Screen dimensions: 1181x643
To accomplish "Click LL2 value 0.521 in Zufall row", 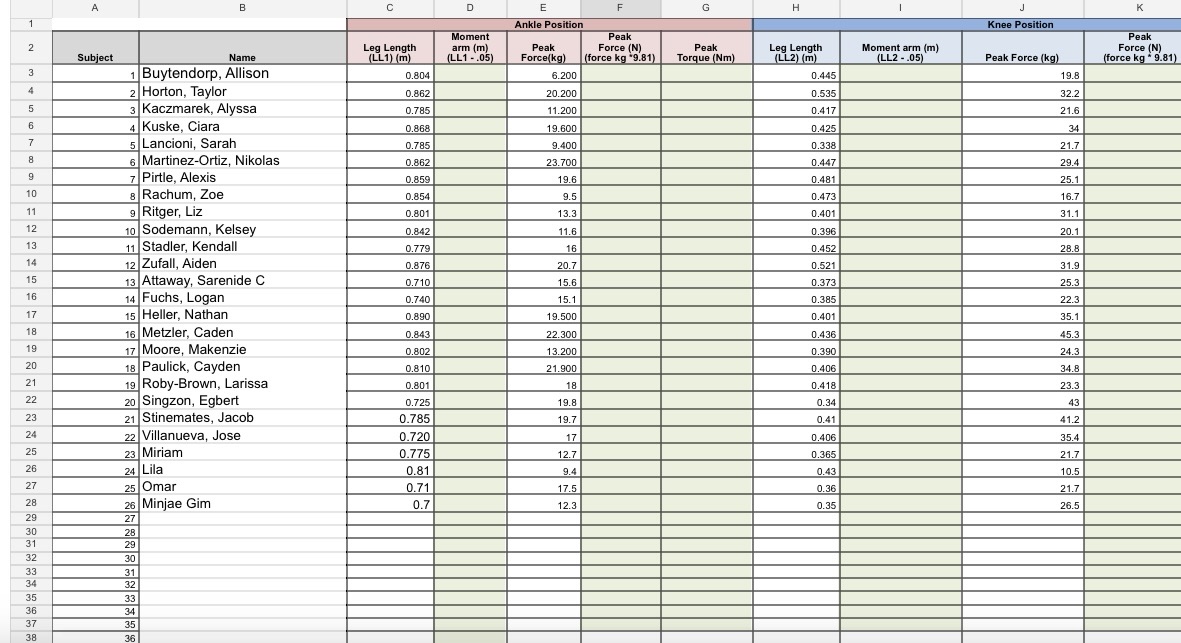I will point(796,264).
